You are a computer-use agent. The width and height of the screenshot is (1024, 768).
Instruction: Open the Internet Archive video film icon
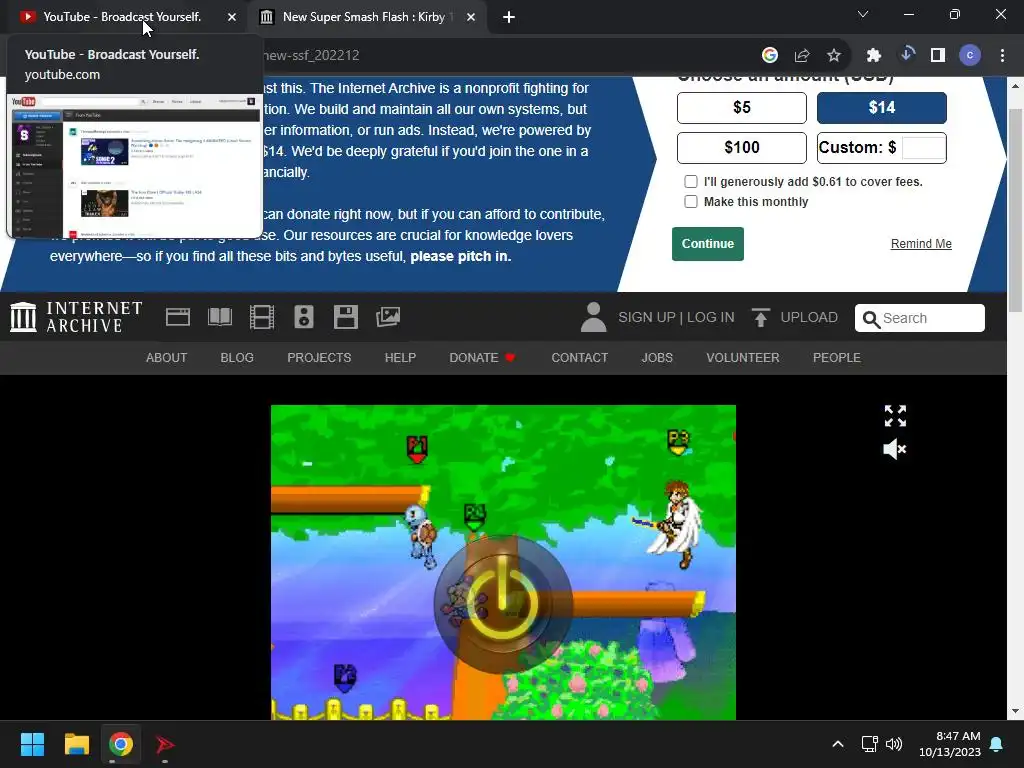(x=262, y=317)
